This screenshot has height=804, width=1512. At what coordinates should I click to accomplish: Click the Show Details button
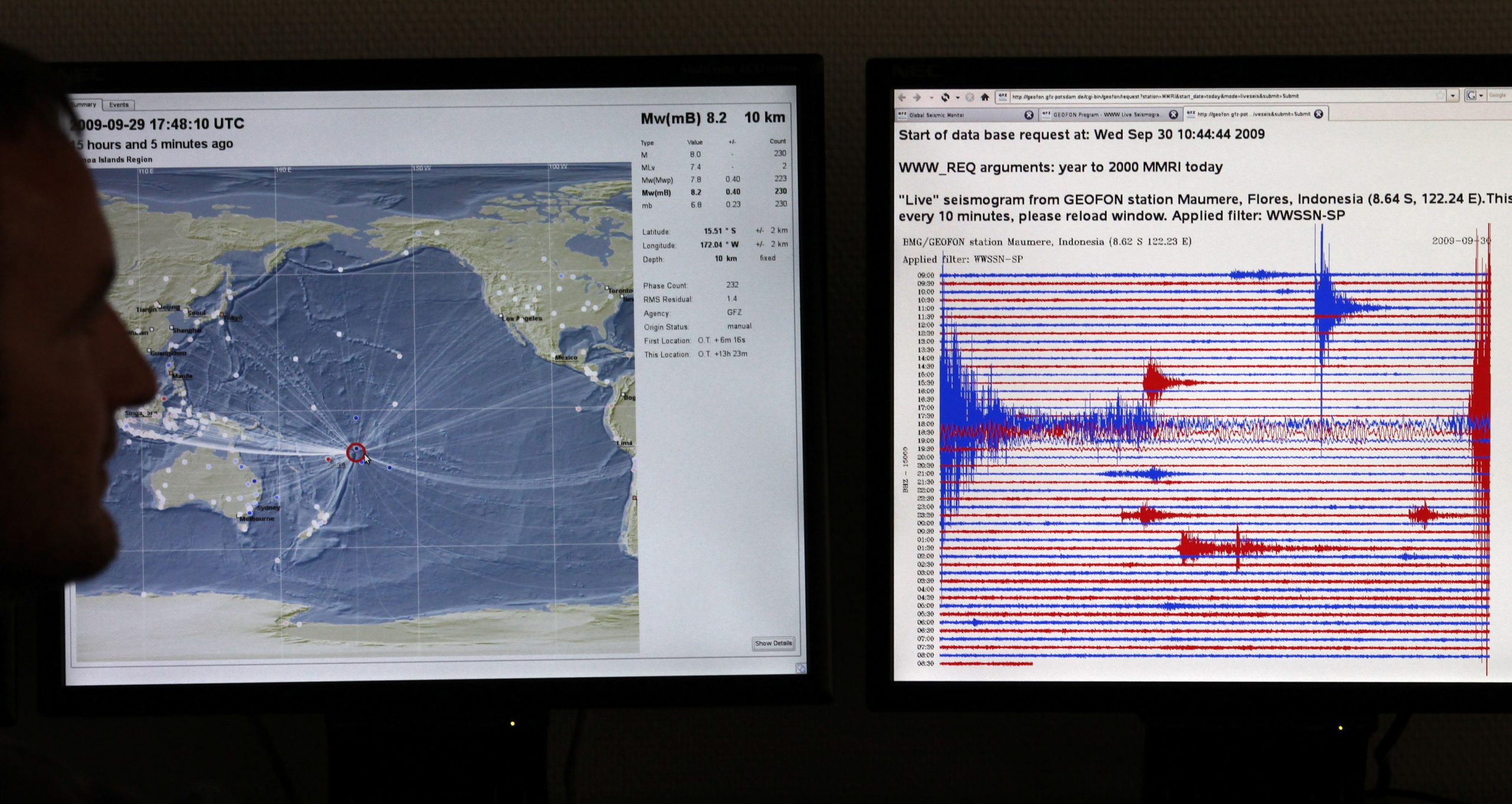[773, 643]
